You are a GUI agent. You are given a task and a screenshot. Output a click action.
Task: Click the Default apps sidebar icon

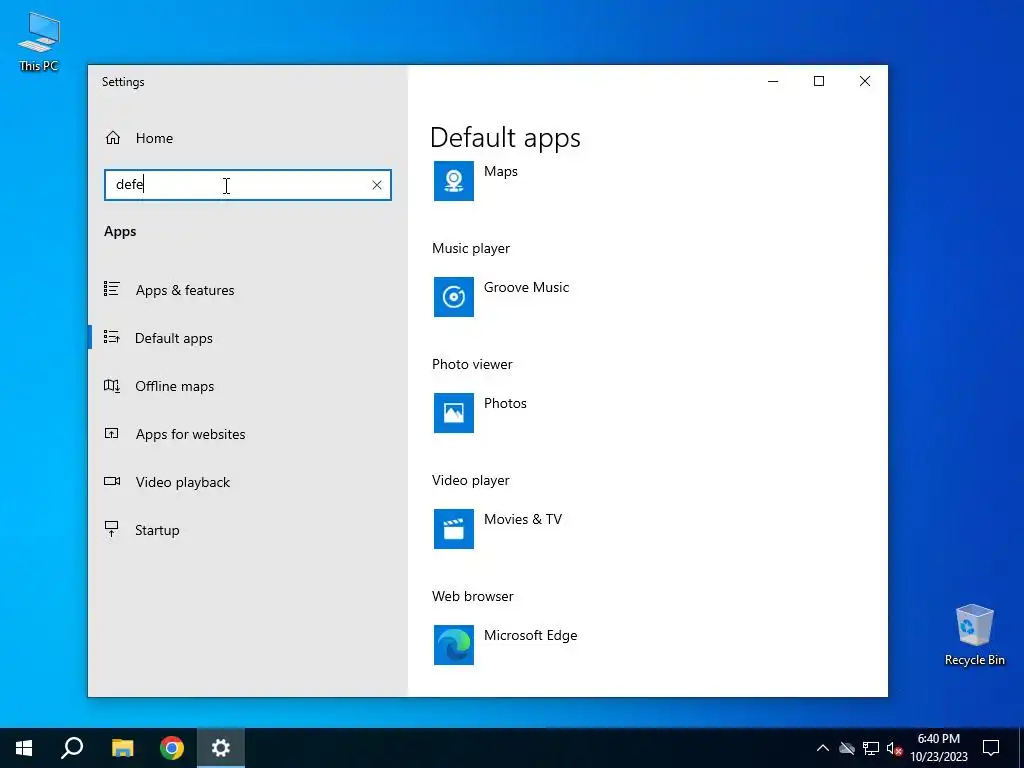(x=112, y=337)
